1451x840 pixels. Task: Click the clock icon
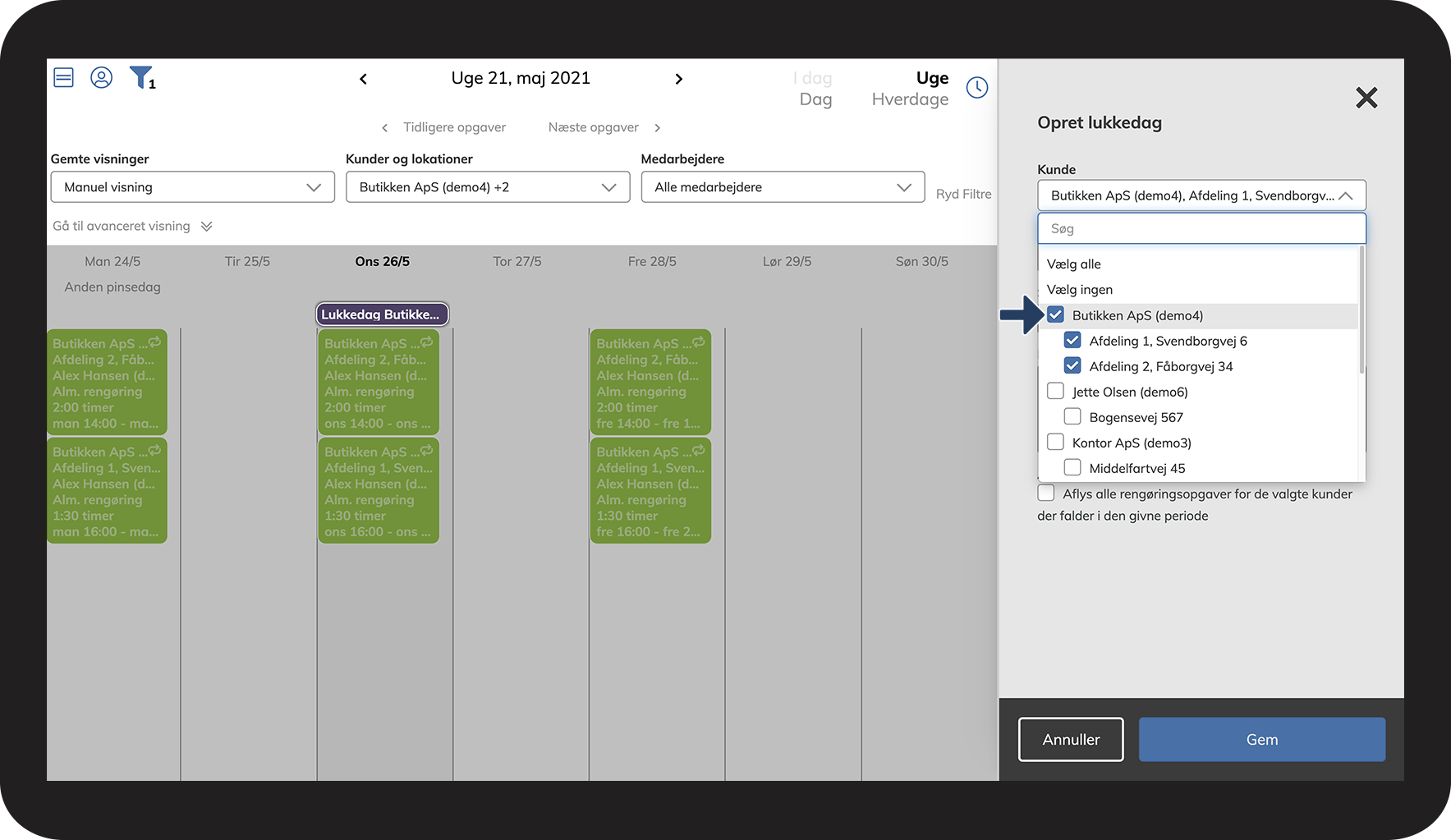coord(976,88)
